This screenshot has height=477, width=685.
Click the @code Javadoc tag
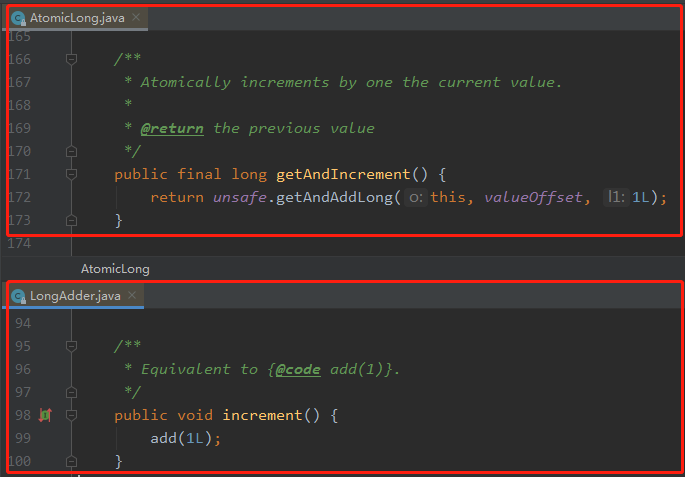pos(298,370)
